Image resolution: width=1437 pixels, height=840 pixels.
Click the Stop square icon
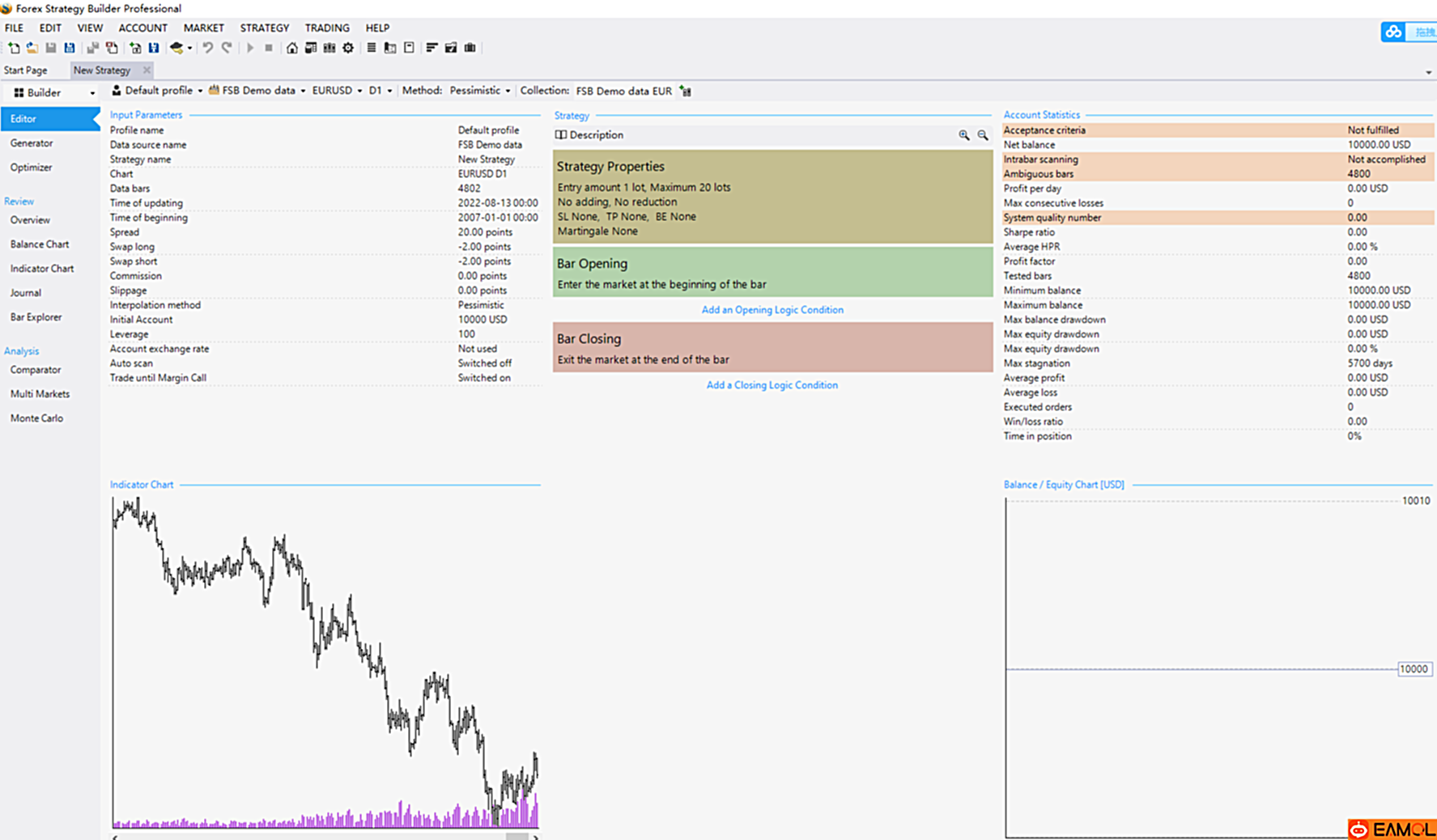(269, 48)
